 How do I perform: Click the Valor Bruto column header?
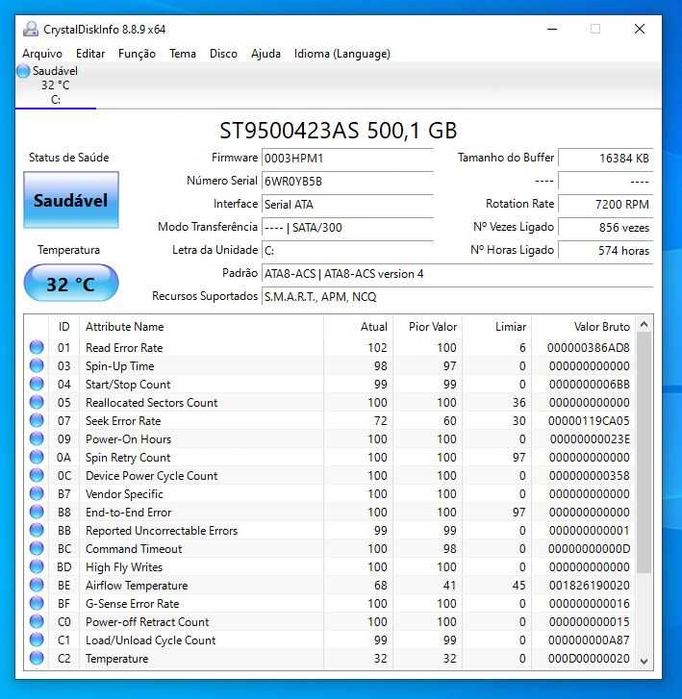[583, 327]
